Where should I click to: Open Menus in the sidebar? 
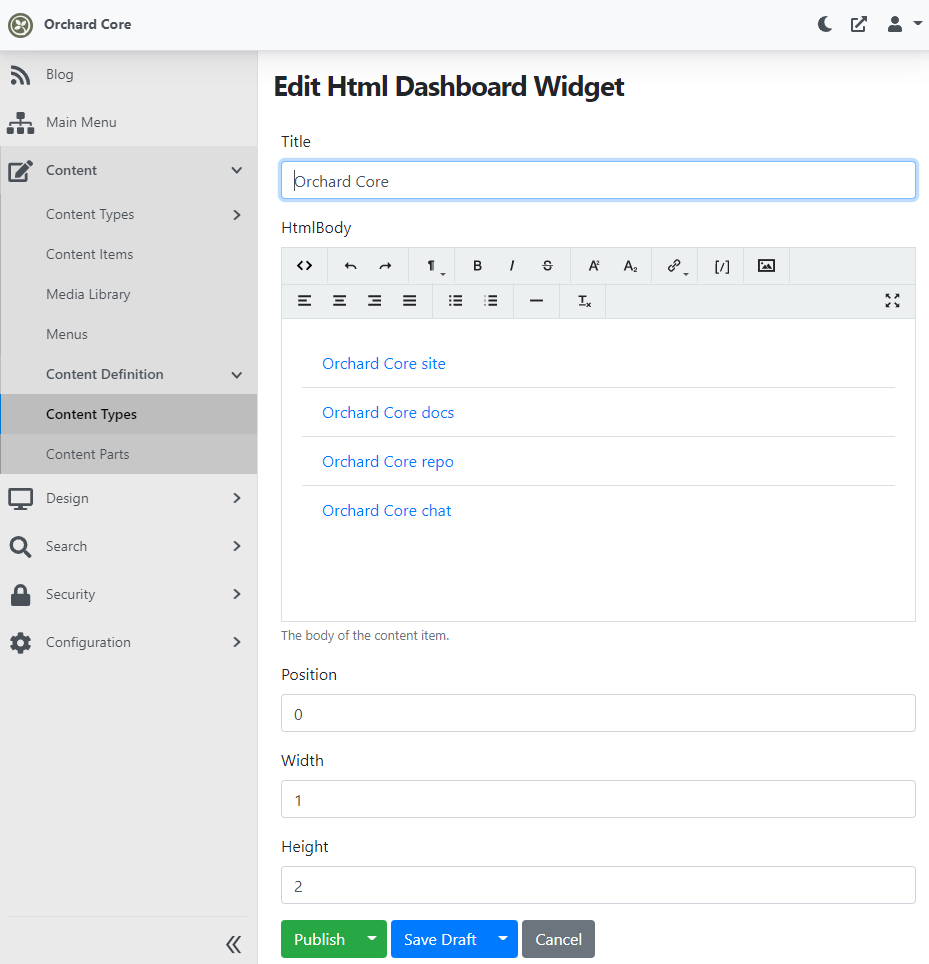point(67,334)
